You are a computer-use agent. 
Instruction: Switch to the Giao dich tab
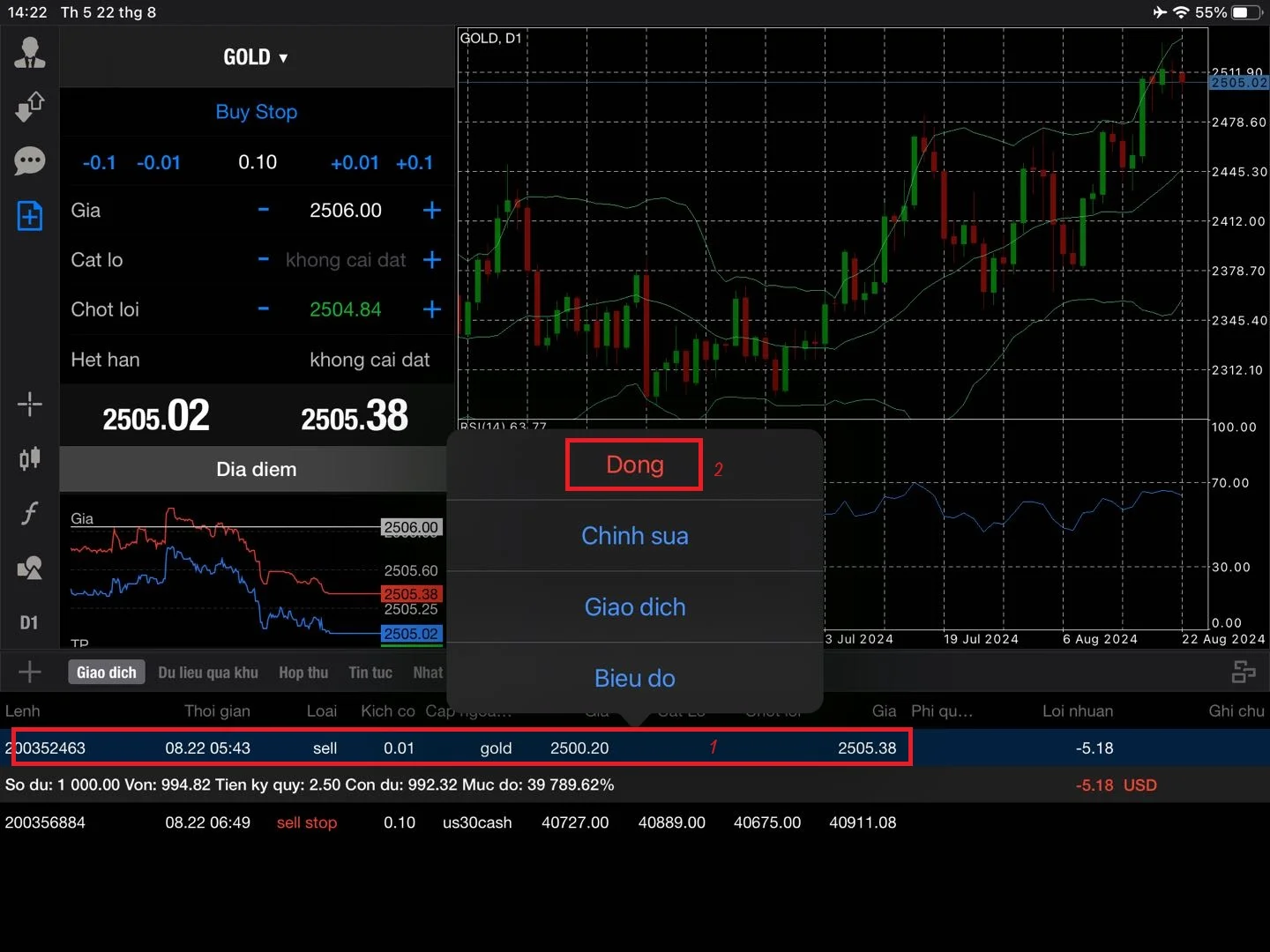[x=107, y=673]
